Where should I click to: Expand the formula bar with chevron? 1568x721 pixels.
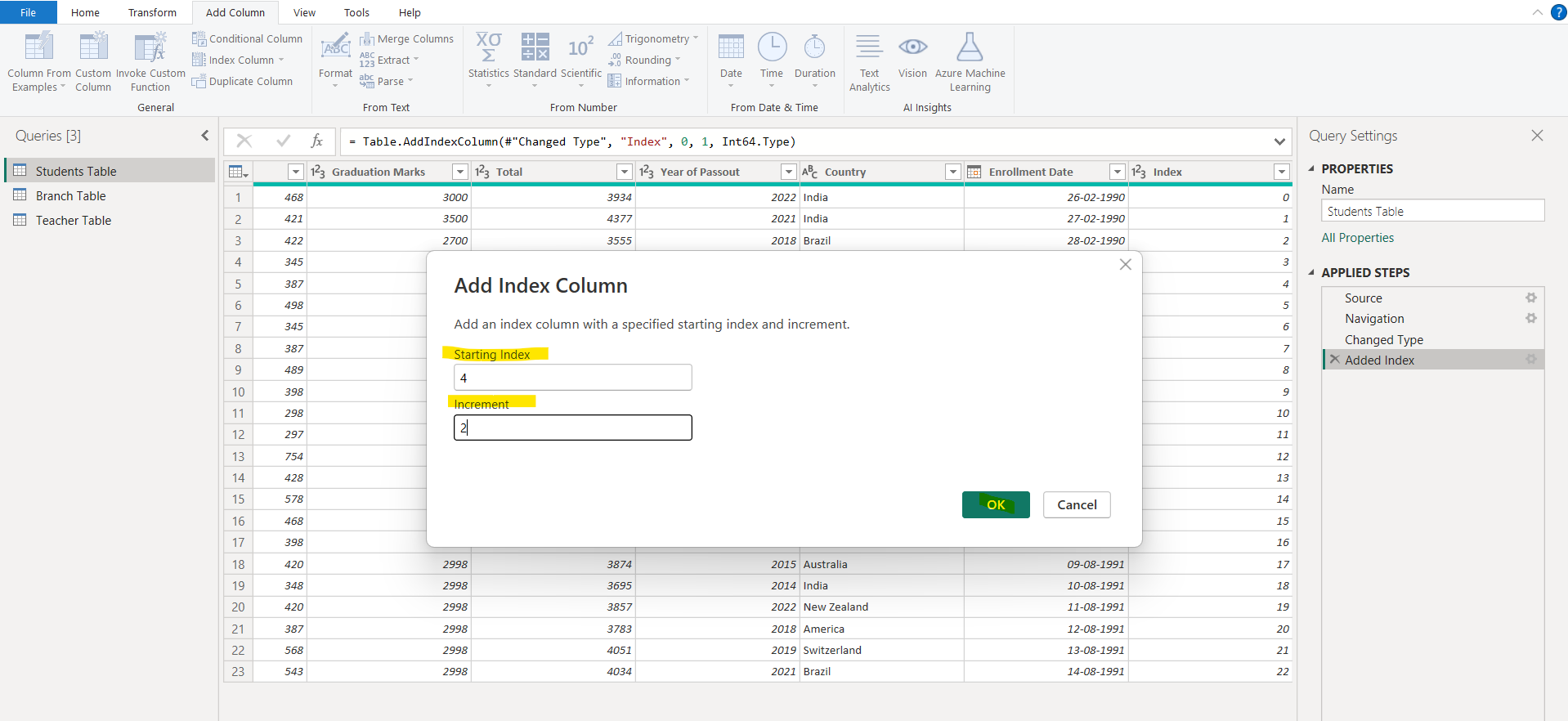(1279, 141)
